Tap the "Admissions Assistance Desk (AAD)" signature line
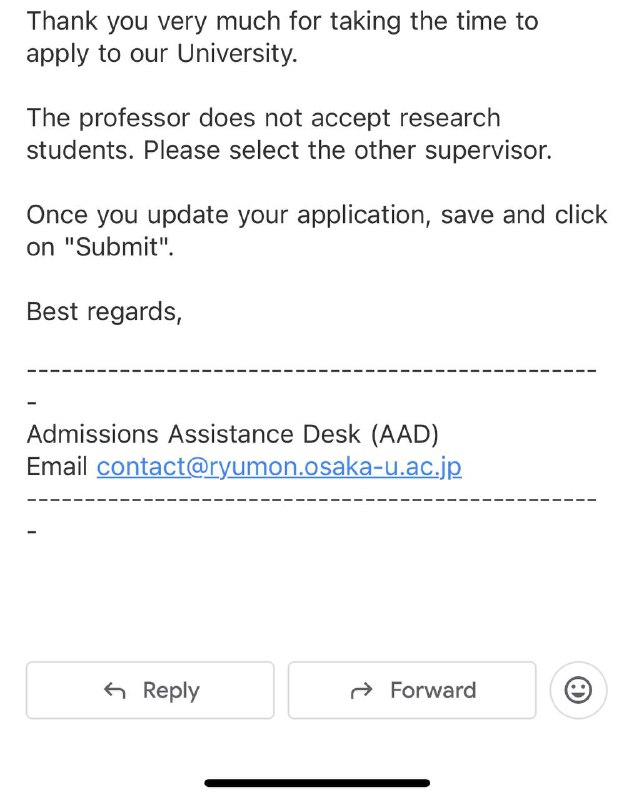The image size is (634, 800). 232,435
